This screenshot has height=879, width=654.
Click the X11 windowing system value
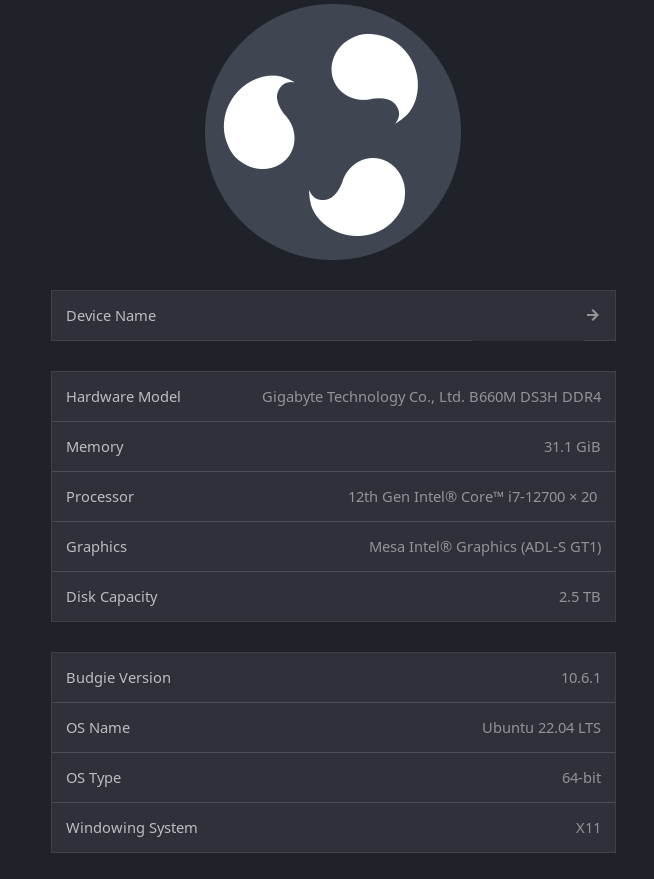pyautogui.click(x=588, y=828)
